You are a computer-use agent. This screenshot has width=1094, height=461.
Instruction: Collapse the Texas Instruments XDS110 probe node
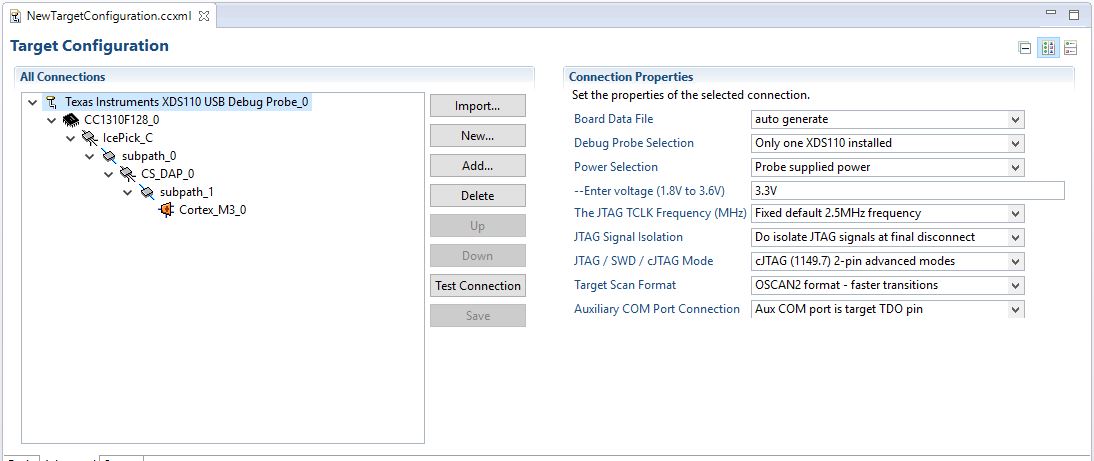(x=33, y=102)
